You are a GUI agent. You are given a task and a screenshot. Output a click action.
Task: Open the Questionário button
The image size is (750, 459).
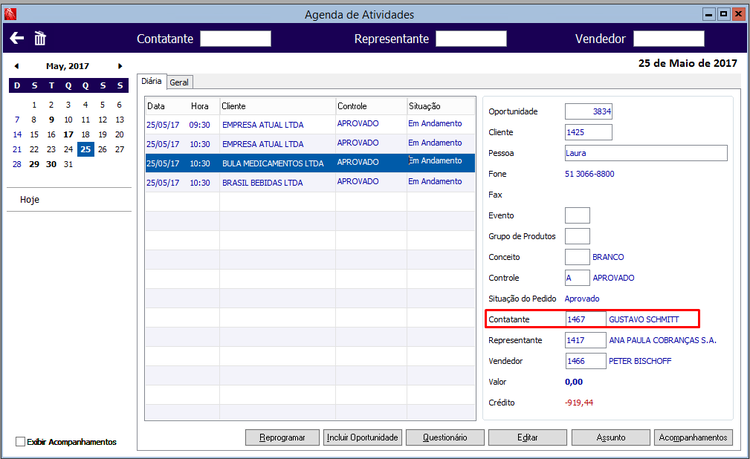(445, 437)
